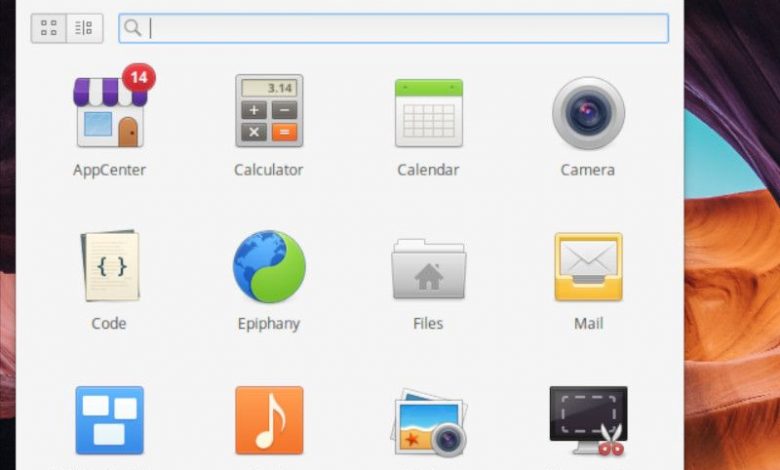Focus the application search field
Image resolution: width=780 pixels, height=470 pixels.
(393, 28)
